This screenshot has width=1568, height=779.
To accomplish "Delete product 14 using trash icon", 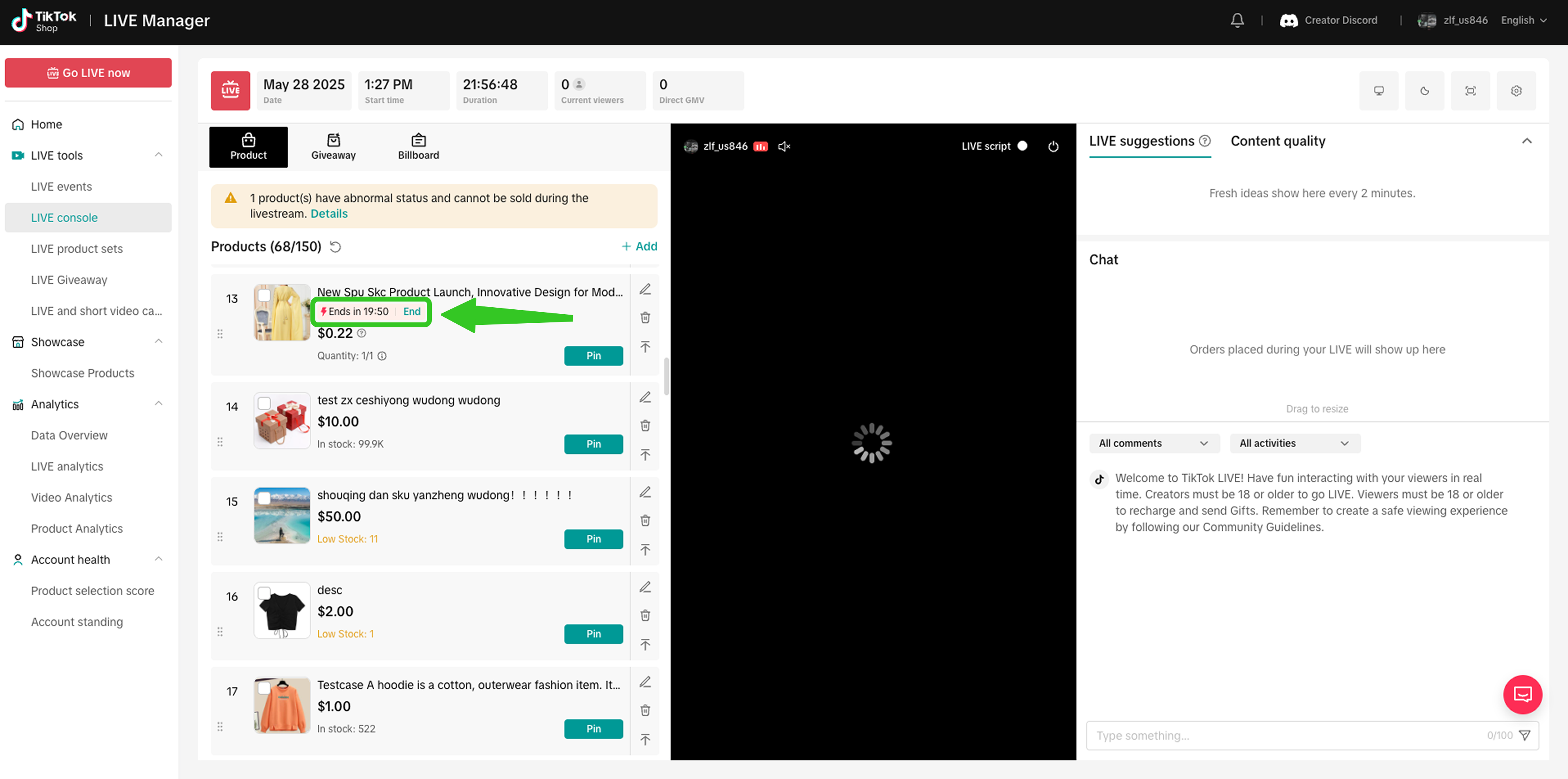I will click(x=645, y=426).
